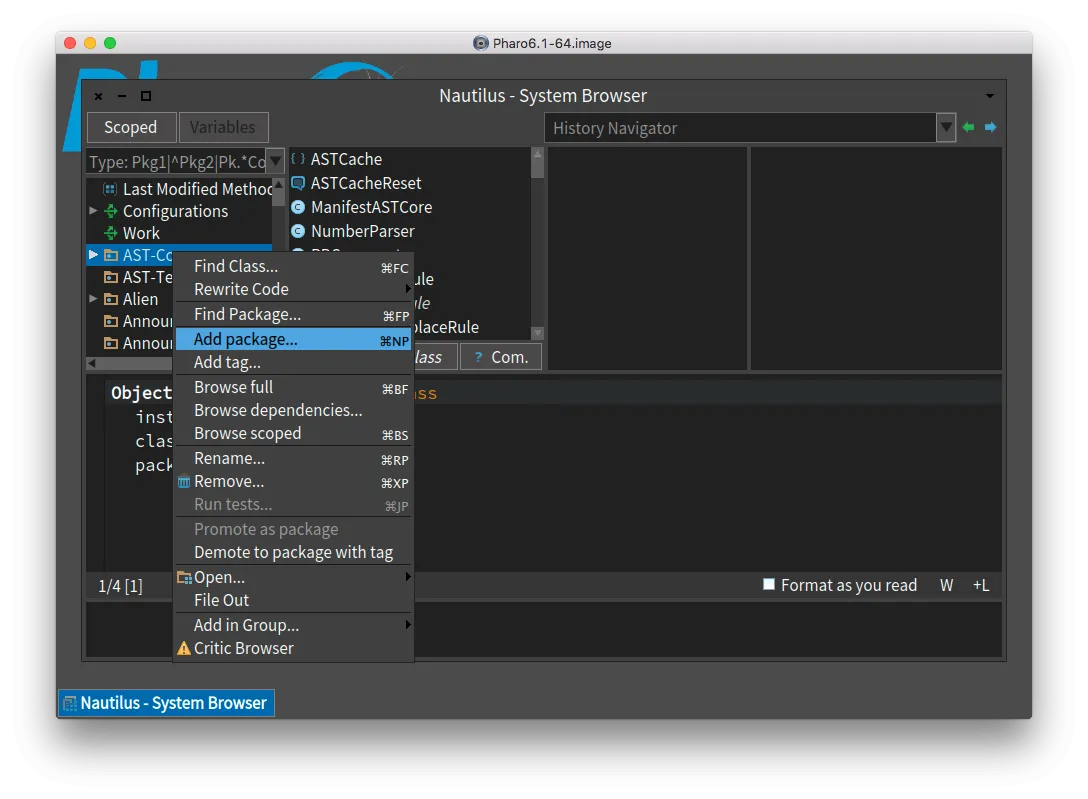
Task: Select the ASTCacheReset class row
Action: [x=409, y=183]
